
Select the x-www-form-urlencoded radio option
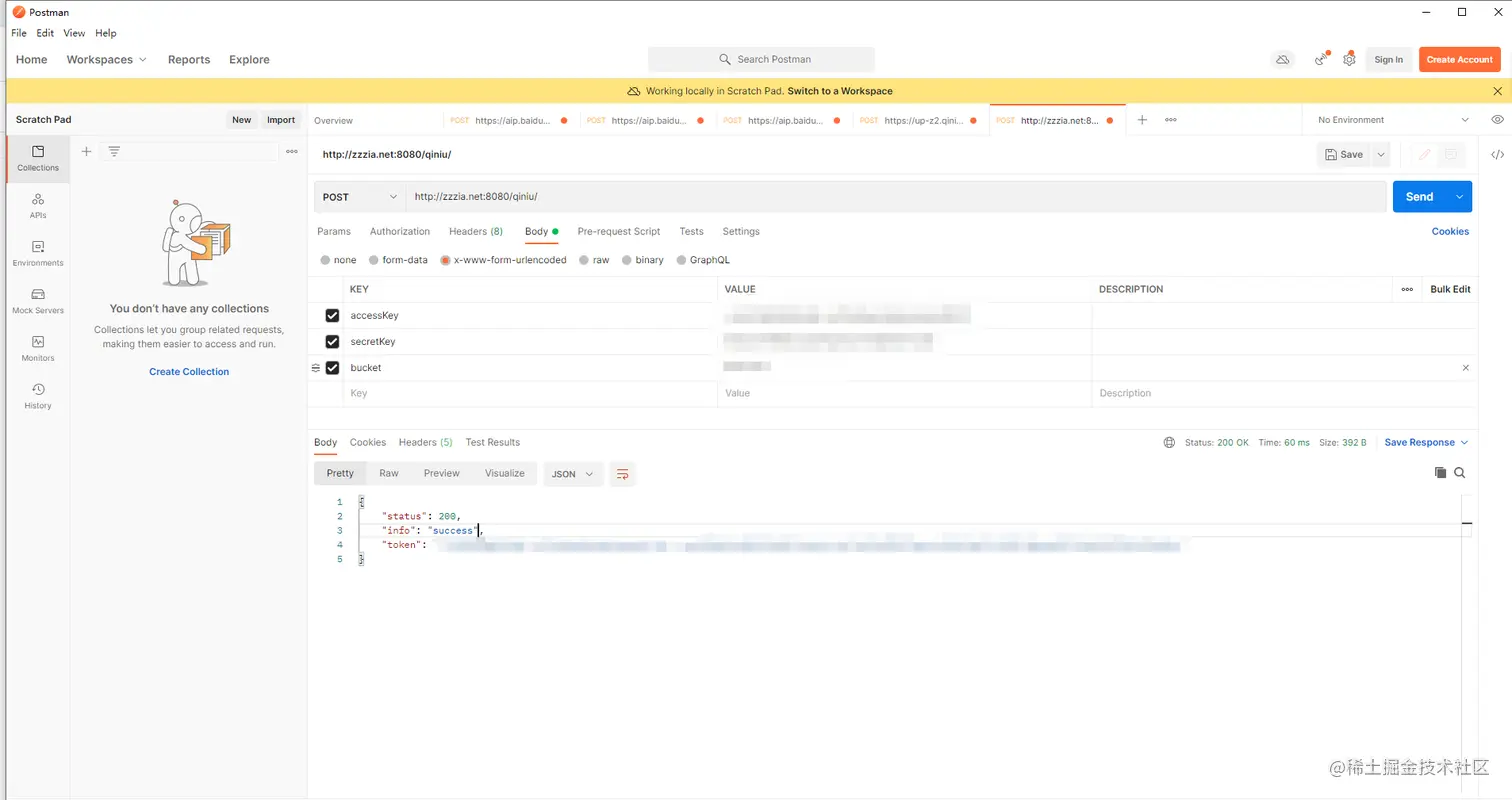[445, 260]
